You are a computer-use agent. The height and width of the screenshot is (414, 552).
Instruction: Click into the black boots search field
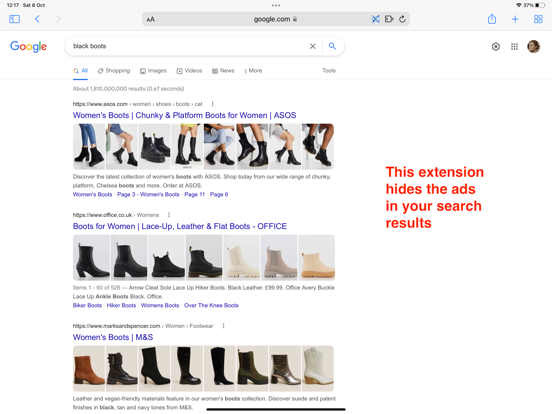[x=188, y=46]
